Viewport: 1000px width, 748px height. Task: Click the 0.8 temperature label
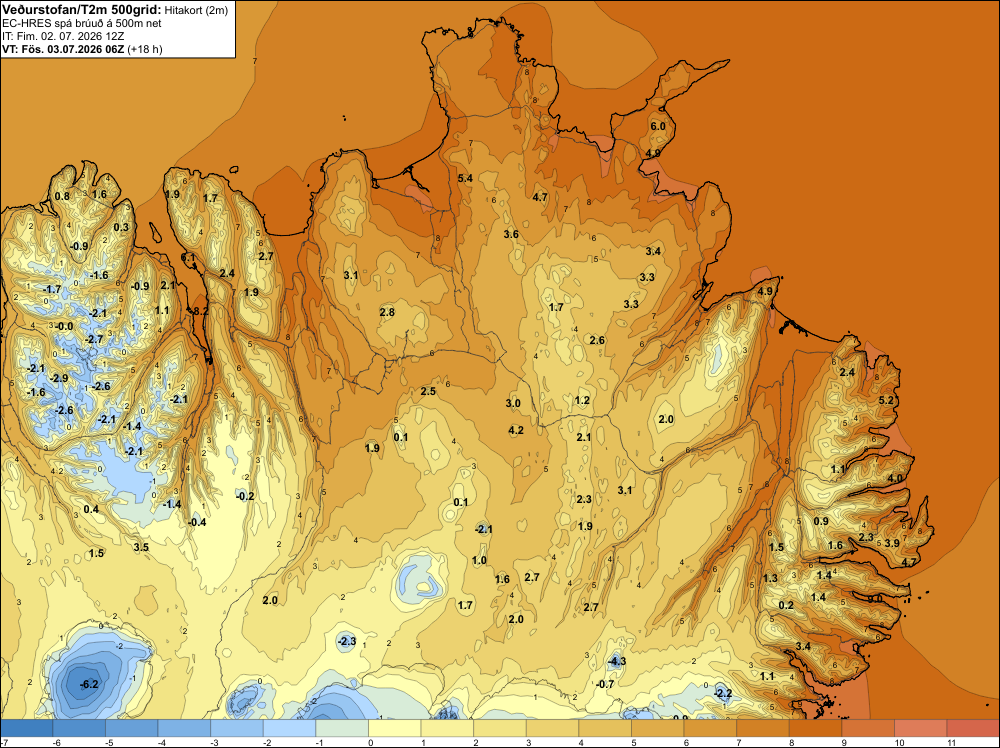click(62, 196)
